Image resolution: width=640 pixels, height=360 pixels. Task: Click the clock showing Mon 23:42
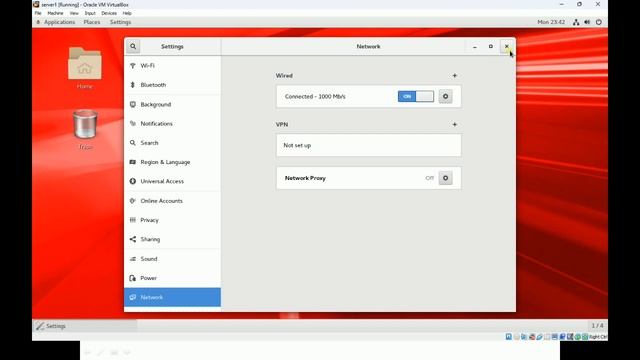(551, 22)
